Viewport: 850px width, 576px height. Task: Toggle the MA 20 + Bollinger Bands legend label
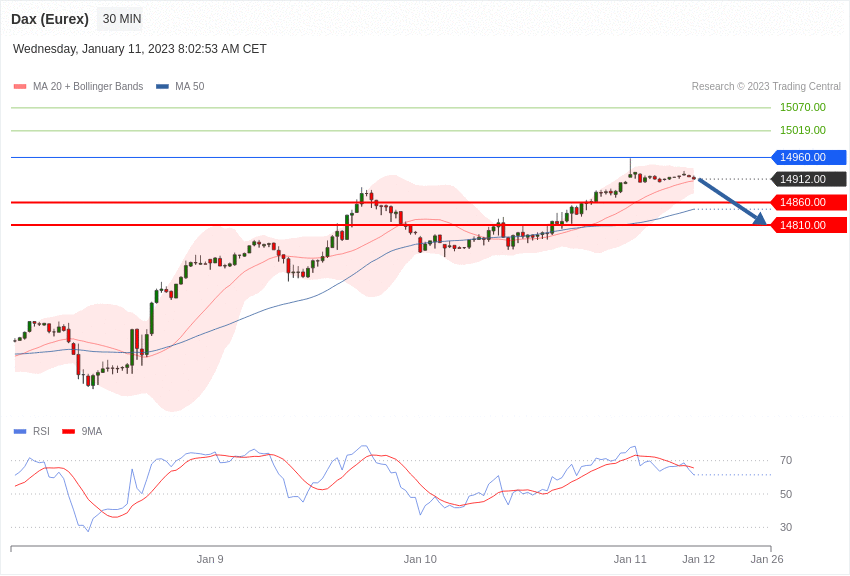tap(88, 87)
